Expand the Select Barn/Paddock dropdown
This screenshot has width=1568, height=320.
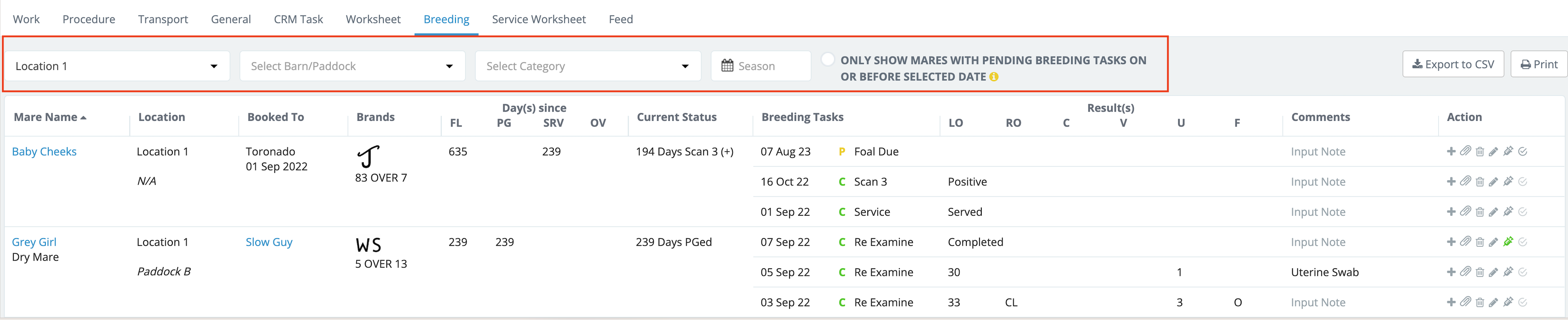click(352, 66)
